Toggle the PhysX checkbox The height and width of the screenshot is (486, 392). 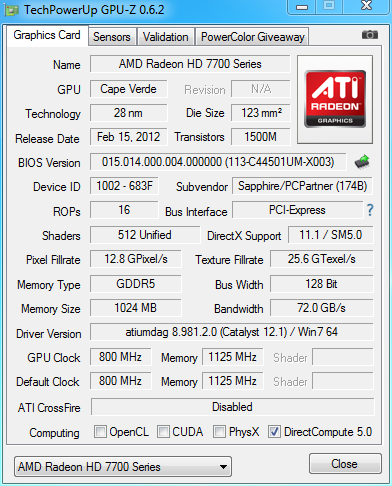pyautogui.click(x=220, y=431)
